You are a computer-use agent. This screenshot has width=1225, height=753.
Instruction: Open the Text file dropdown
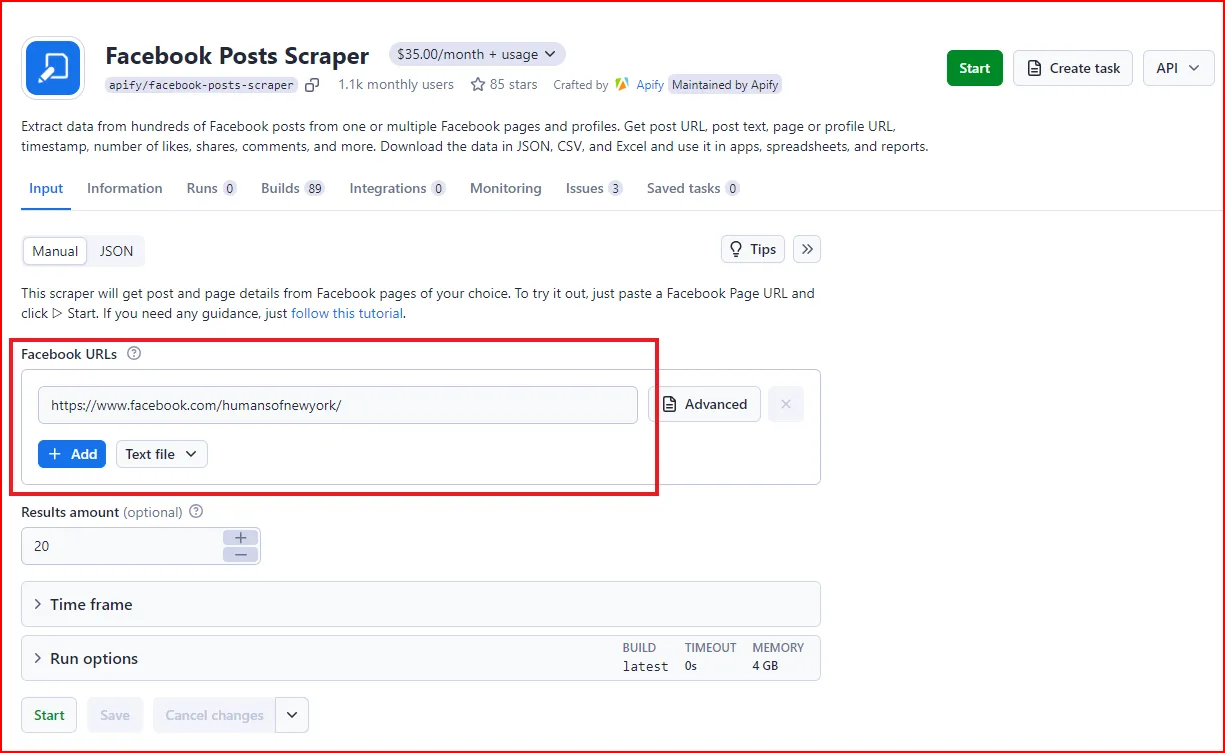162,454
